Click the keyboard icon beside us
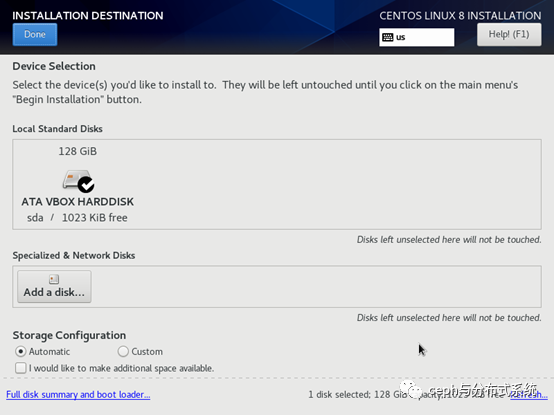 click(388, 37)
